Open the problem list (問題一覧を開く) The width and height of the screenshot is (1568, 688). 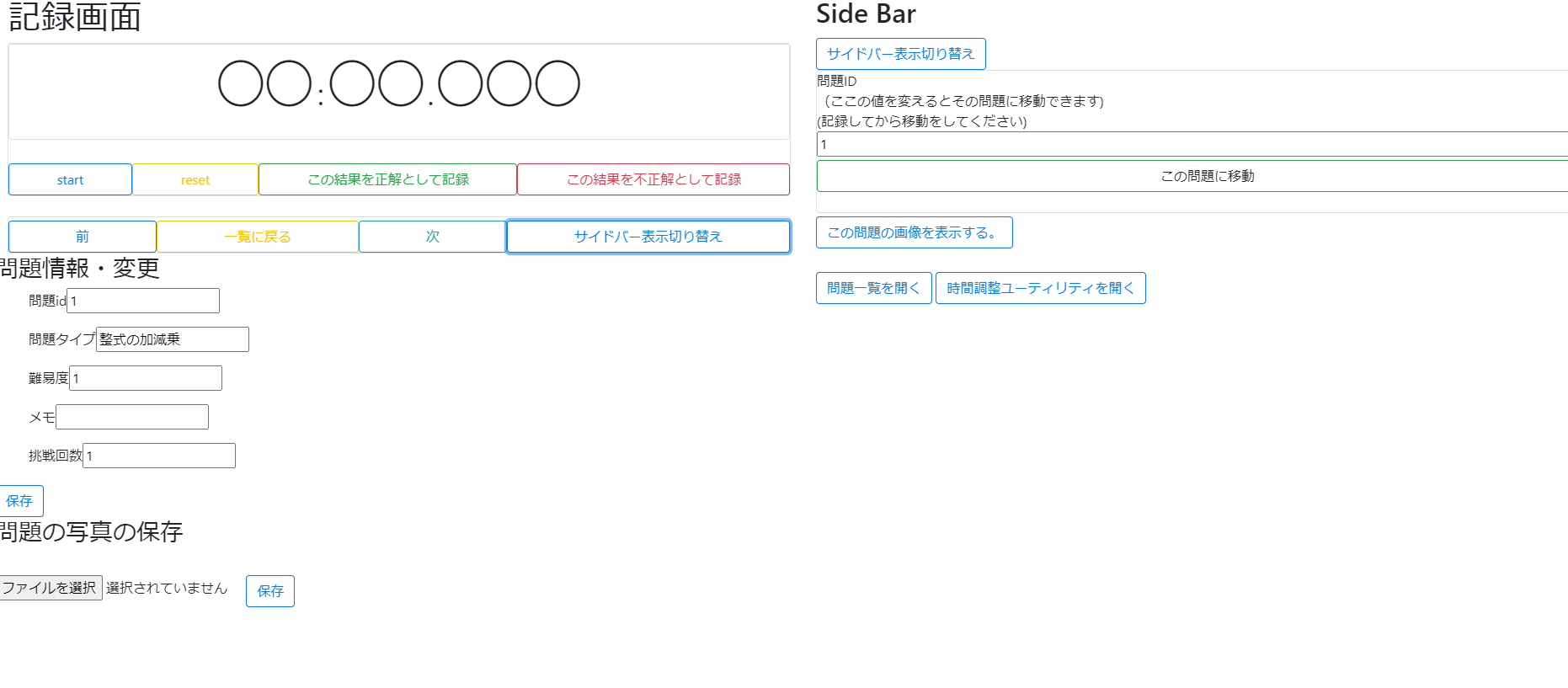coord(873,288)
